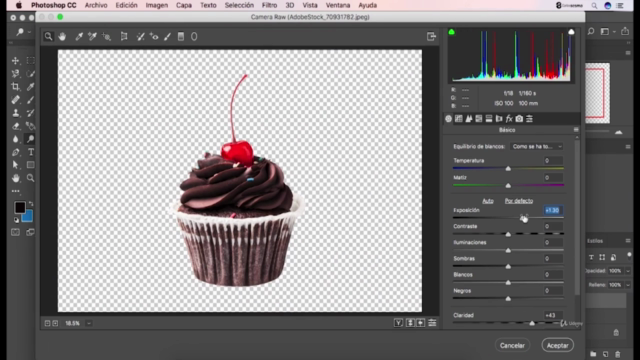This screenshot has height=360, width=640.
Task: Toggle before/after Y preview view
Action: tap(398, 323)
